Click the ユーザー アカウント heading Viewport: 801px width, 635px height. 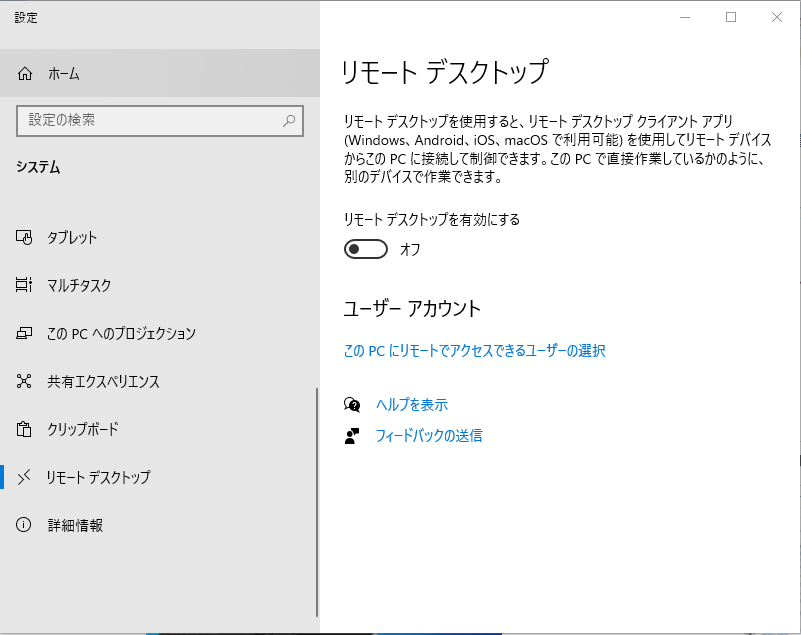(412, 309)
